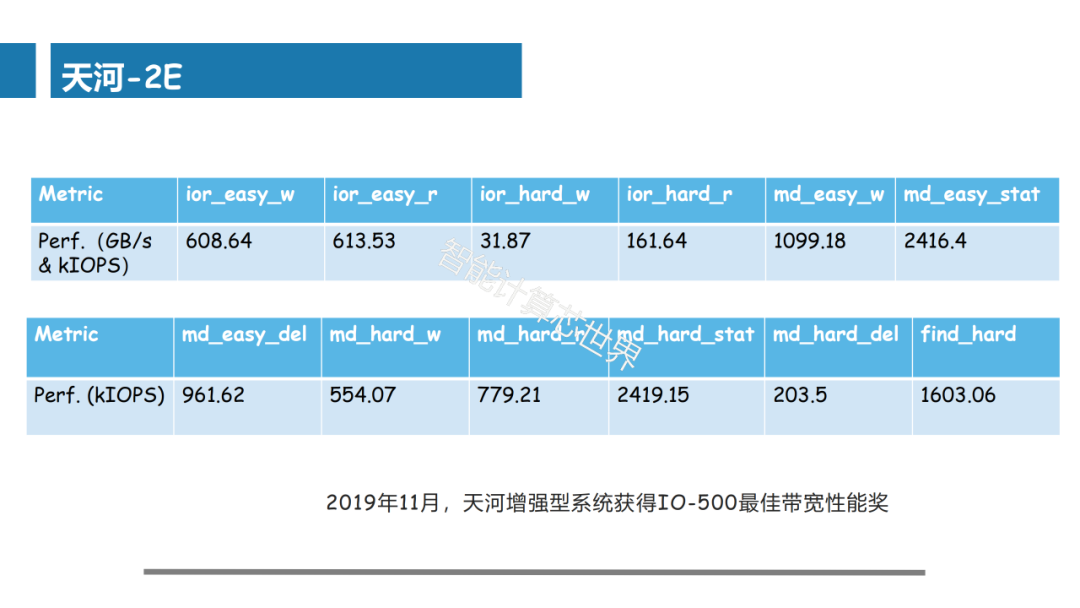Click the Perf. (kIOPS) row label
1080x608 pixels.
99,395
